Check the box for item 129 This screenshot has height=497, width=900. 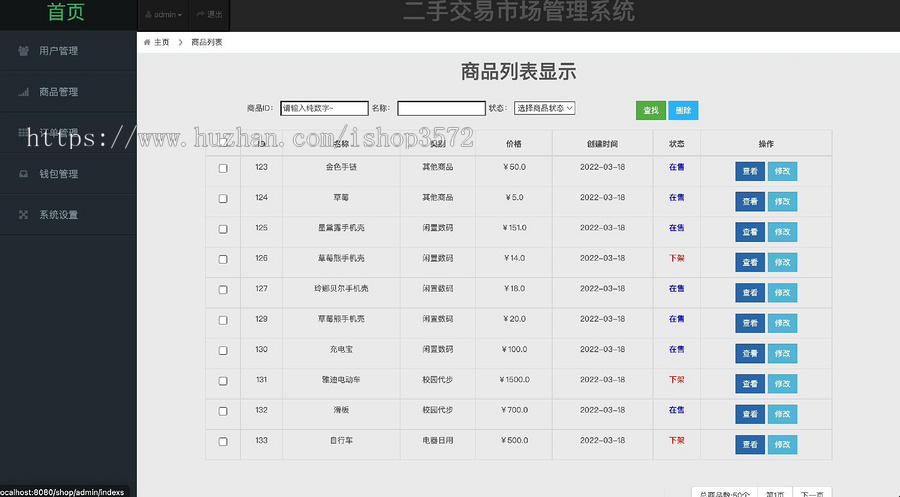pos(223,320)
